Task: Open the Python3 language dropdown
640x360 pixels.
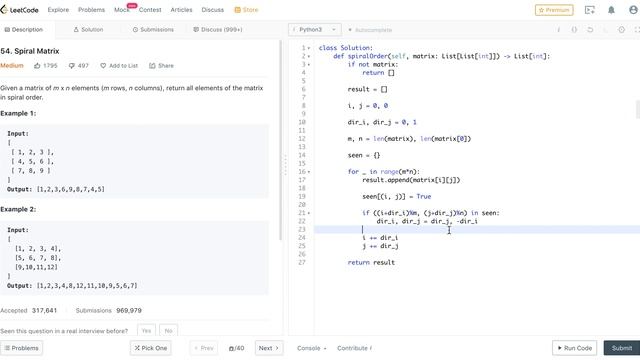Action: tap(315, 30)
